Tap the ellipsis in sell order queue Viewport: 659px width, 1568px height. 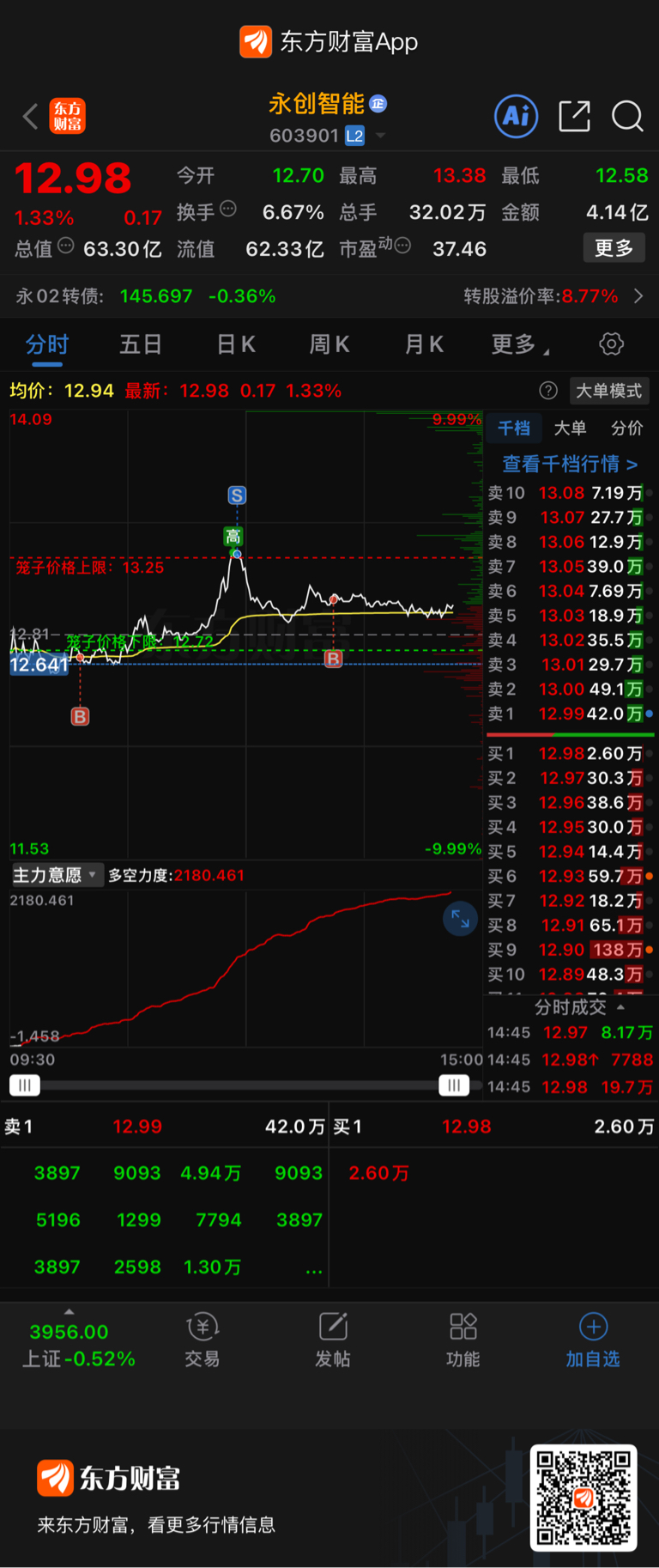(x=314, y=1268)
